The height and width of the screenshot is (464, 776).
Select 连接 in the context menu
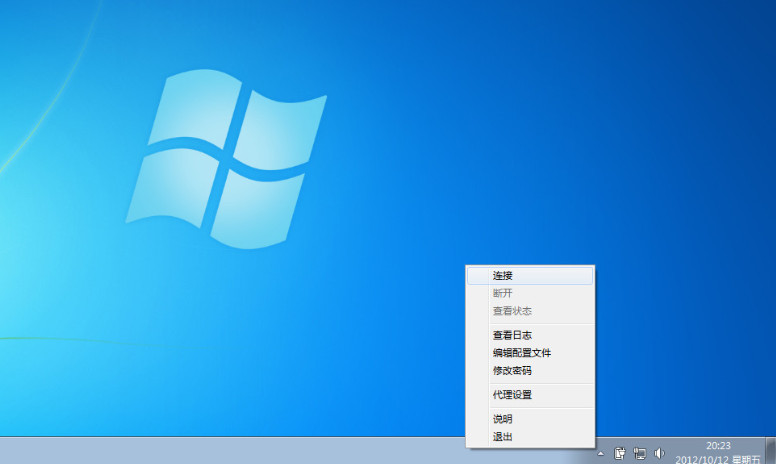coord(530,276)
